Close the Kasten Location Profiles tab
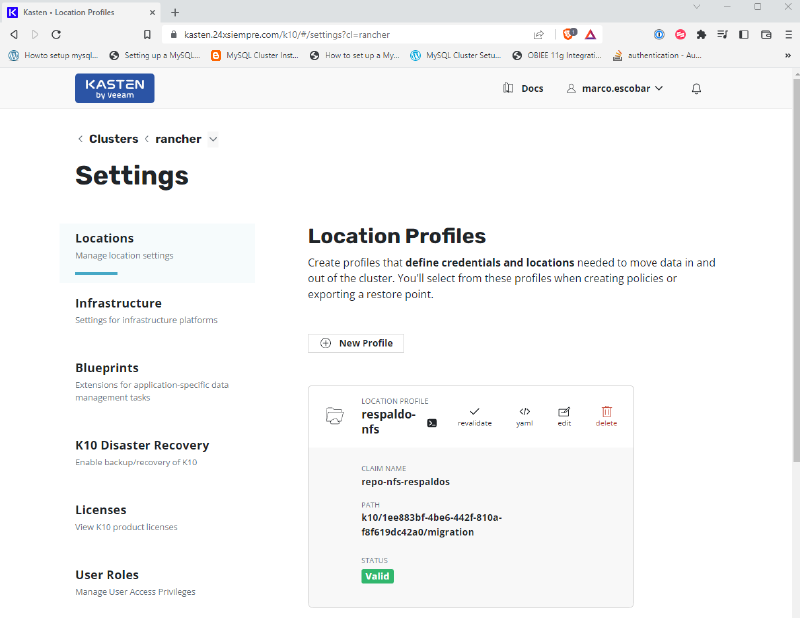This screenshot has width=800, height=618. pyautogui.click(x=152, y=12)
